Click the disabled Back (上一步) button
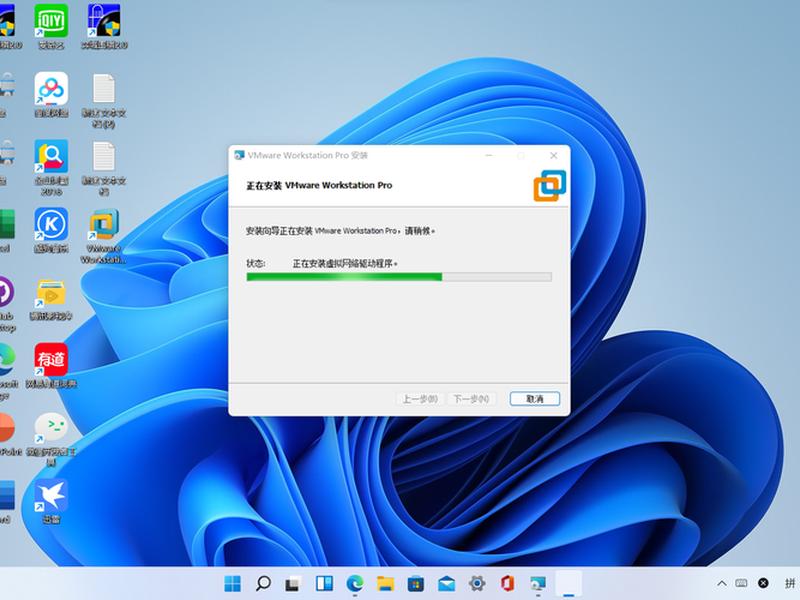 pyautogui.click(x=420, y=399)
